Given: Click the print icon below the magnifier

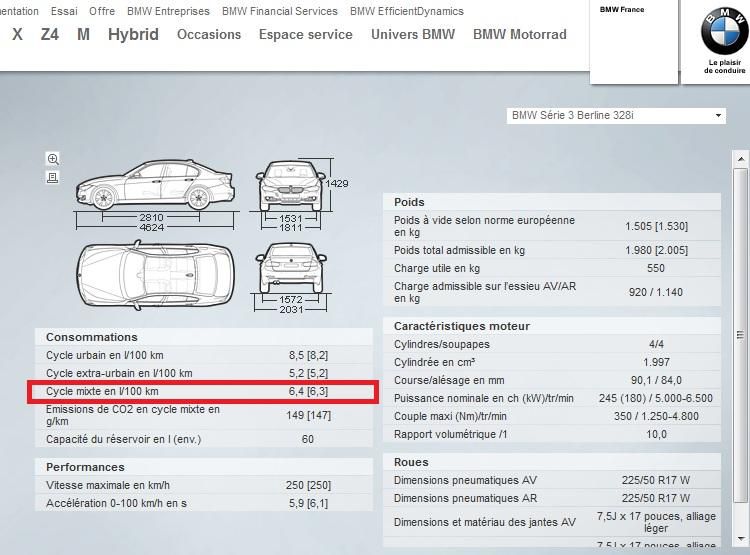Looking at the screenshot, I should tap(53, 178).
